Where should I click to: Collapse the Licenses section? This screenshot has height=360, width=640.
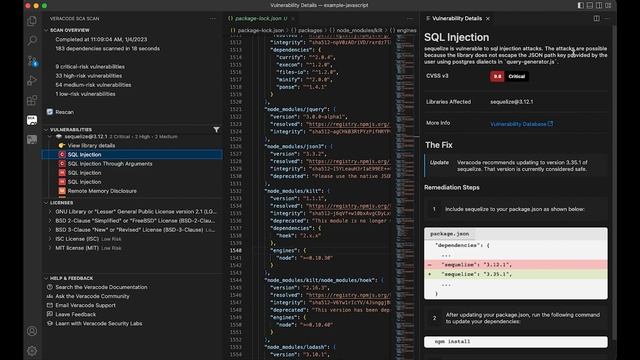46,202
